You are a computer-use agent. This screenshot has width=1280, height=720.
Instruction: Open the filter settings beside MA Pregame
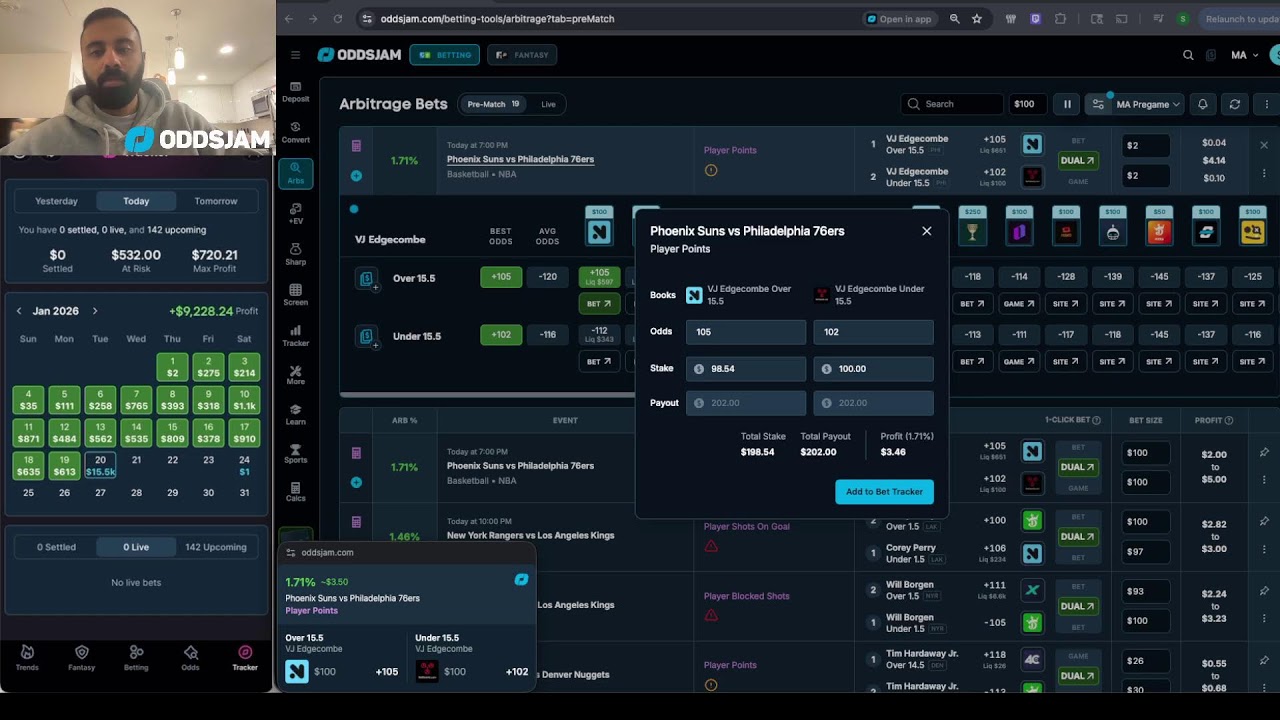coord(1098,104)
